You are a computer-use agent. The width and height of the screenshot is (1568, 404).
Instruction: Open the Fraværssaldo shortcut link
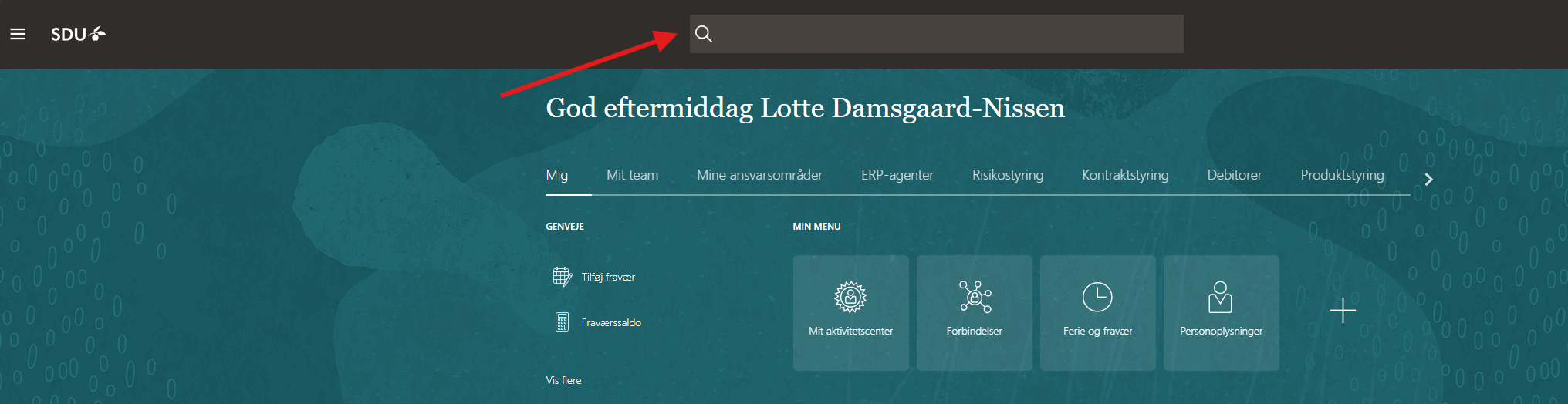pyautogui.click(x=611, y=322)
